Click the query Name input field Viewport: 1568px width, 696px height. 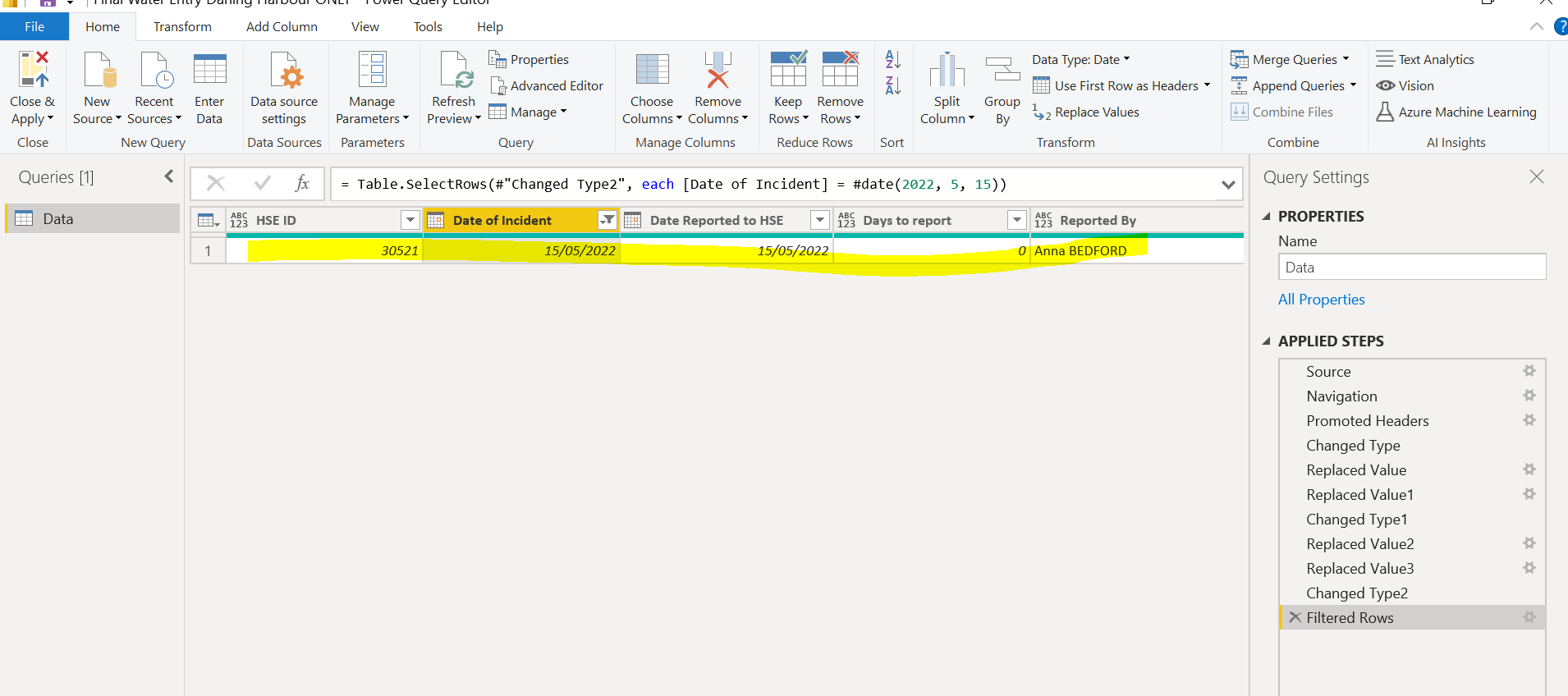[1412, 267]
